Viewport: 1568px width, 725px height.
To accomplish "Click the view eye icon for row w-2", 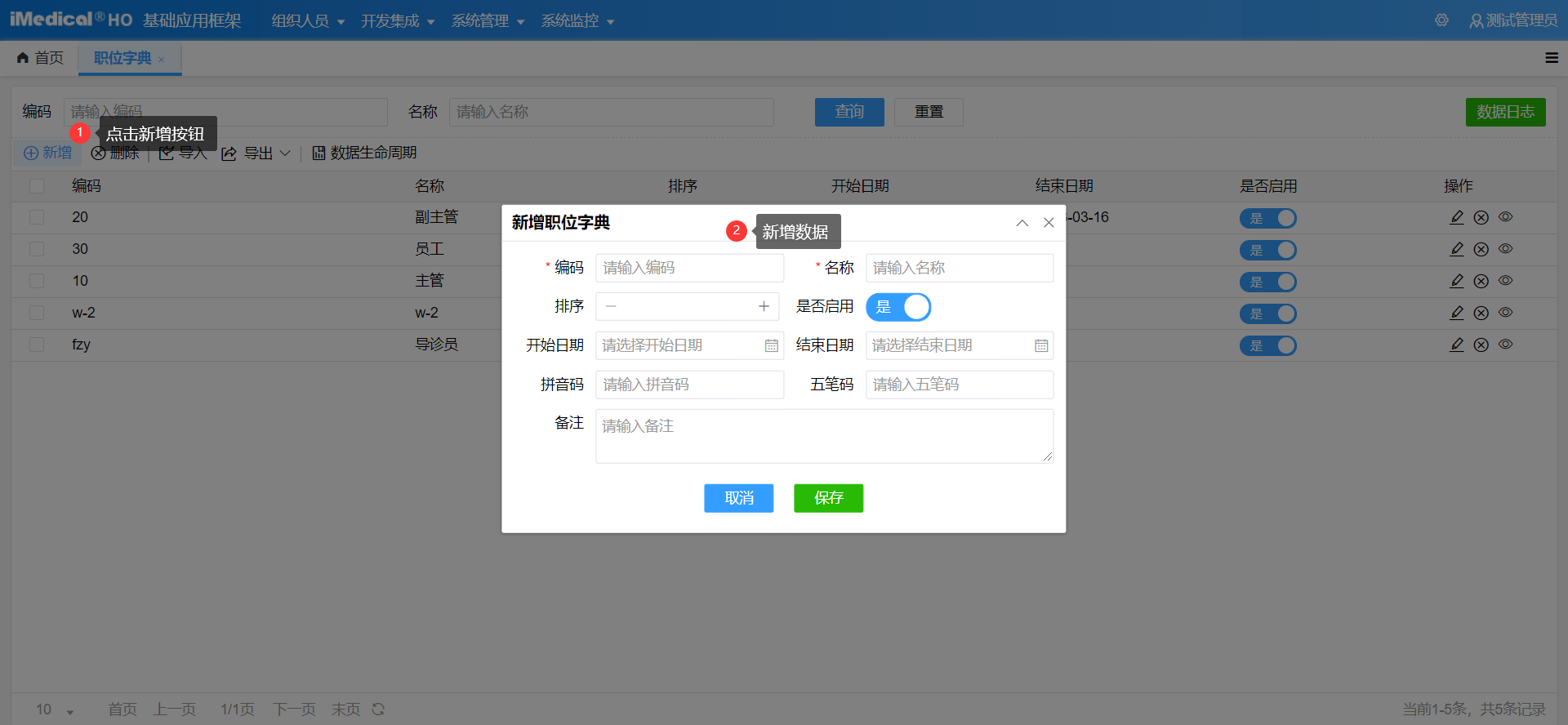I will (x=1506, y=313).
